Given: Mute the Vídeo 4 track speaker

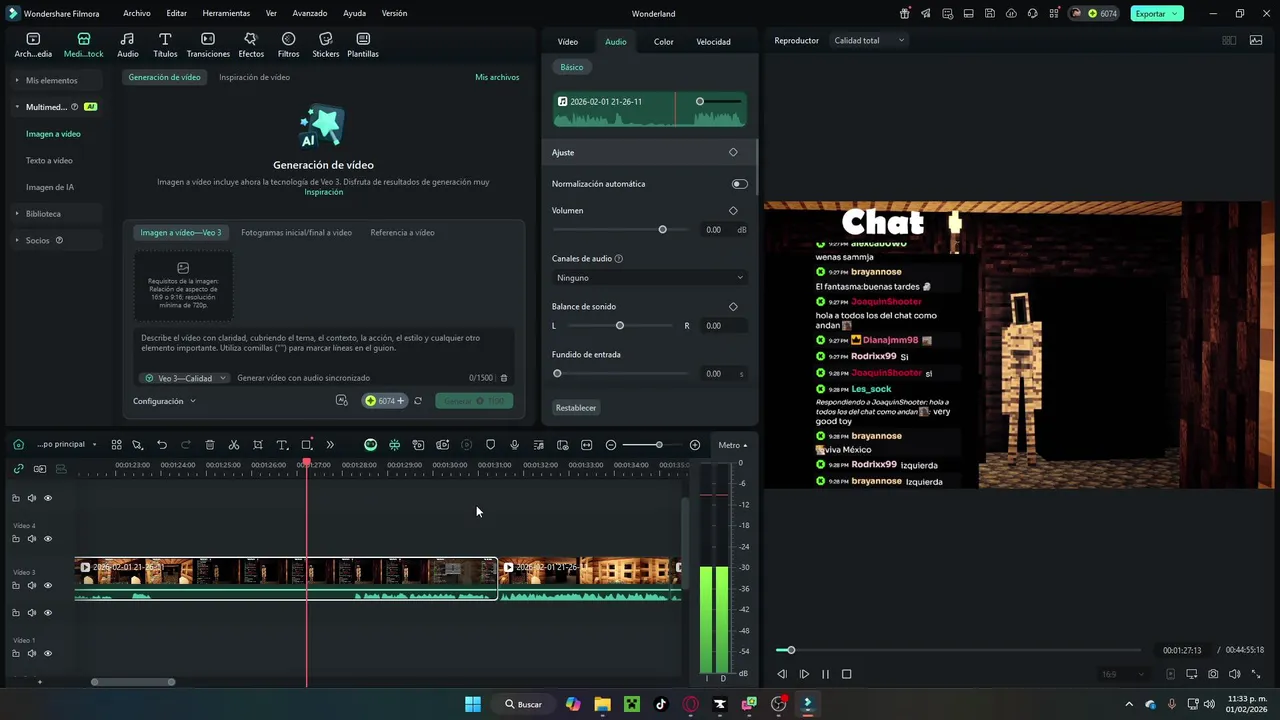Looking at the screenshot, I should tap(31, 539).
